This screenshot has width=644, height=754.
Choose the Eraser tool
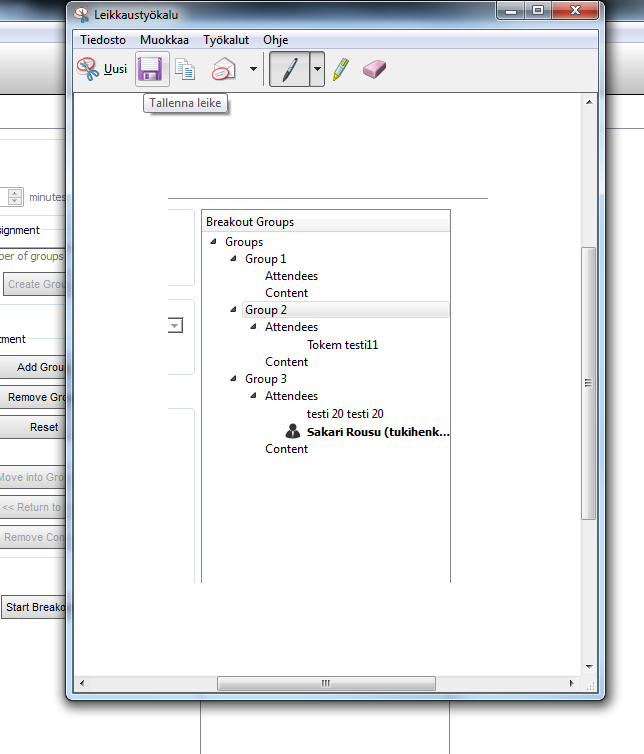374,70
